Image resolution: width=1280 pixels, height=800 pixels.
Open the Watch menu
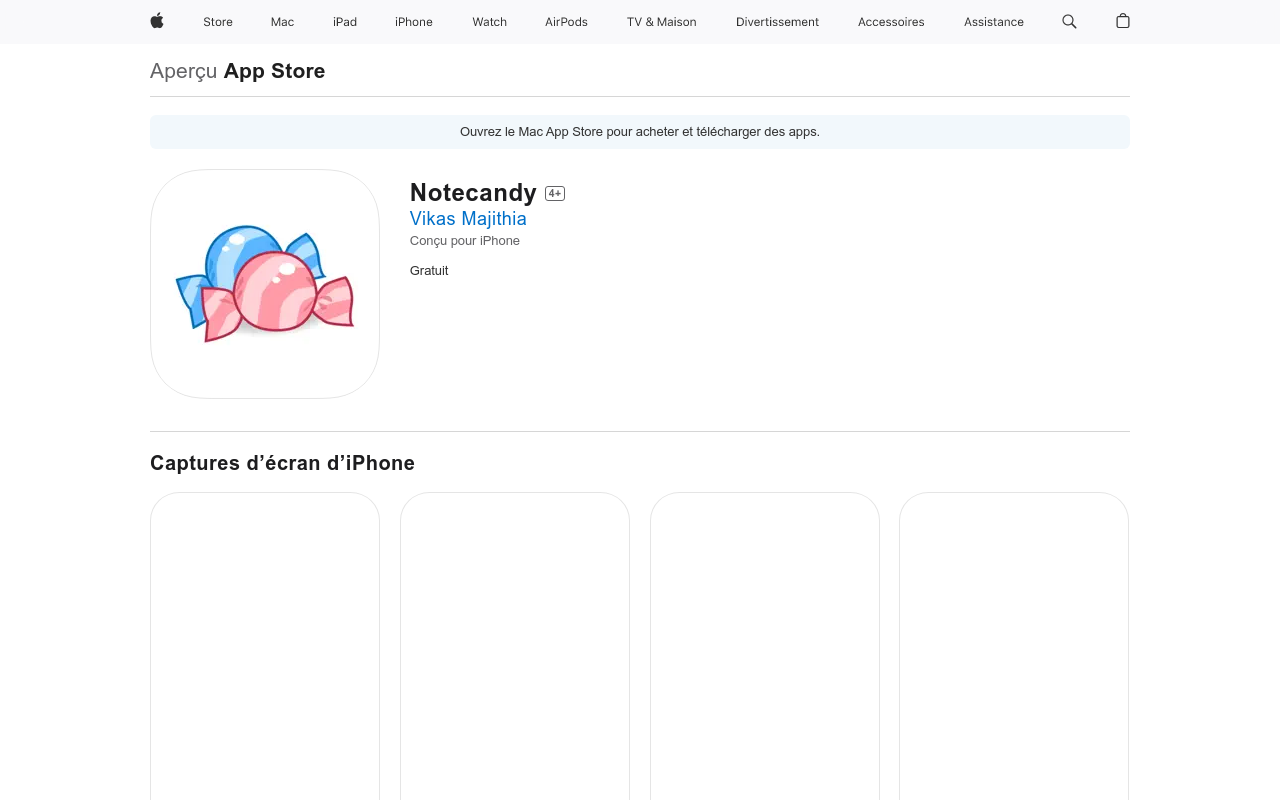pos(489,22)
